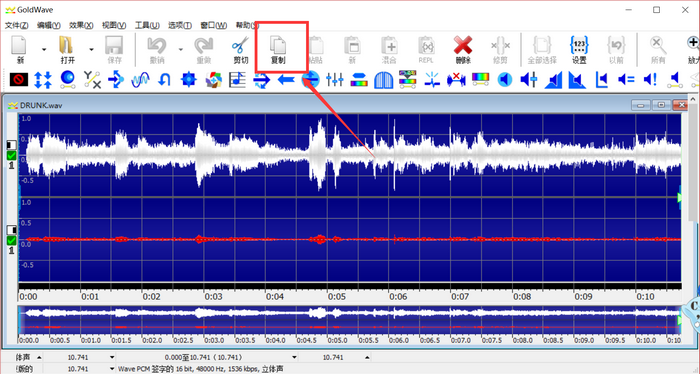This screenshot has height=374, width=700.
Task: Click the reverse left-arrow effect icon
Action: (286, 80)
